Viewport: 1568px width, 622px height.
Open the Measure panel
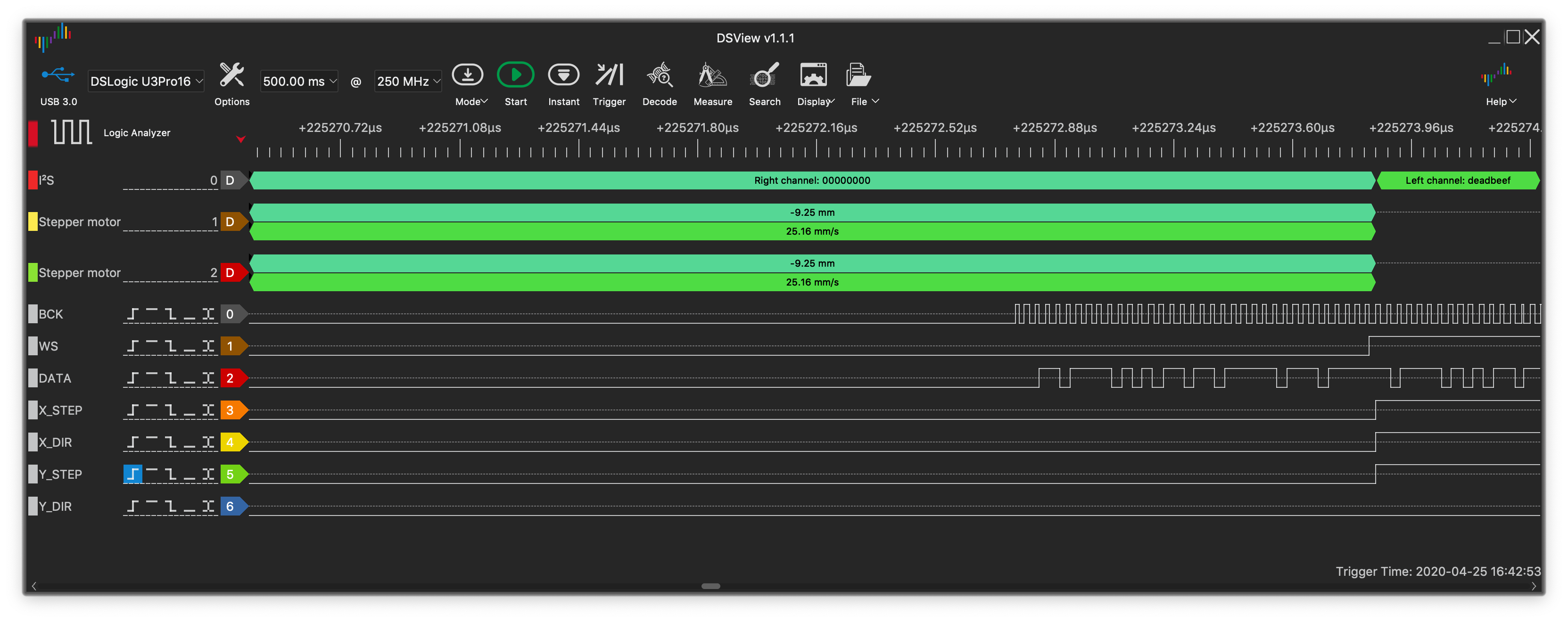tap(712, 75)
